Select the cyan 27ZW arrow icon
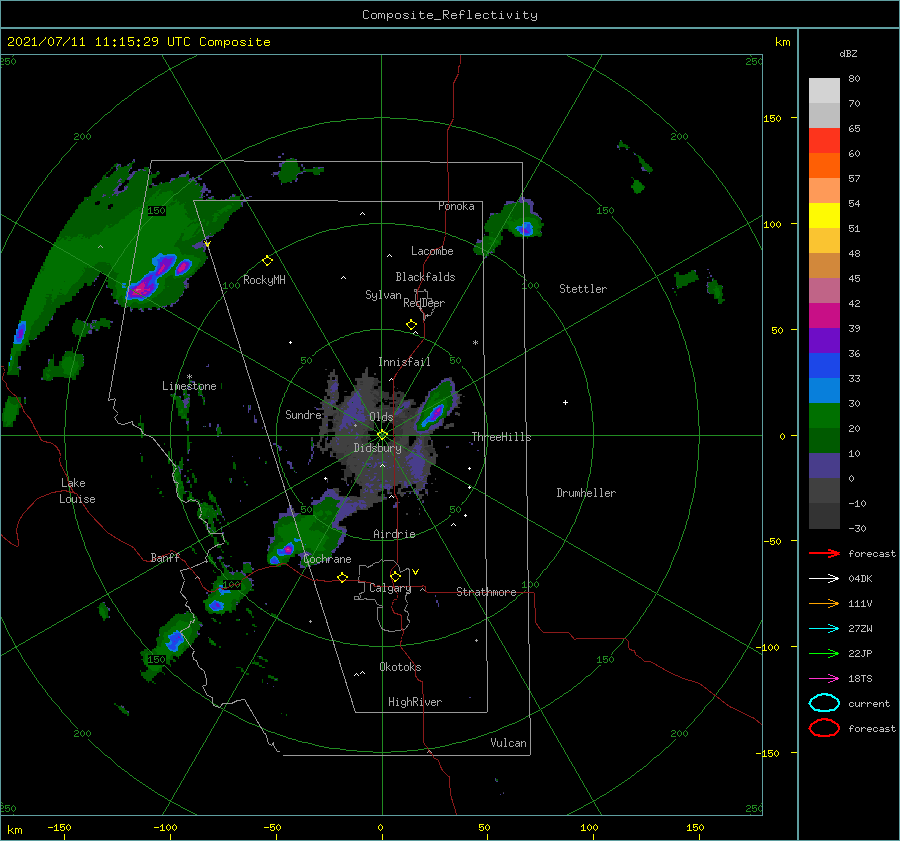The height and width of the screenshot is (841, 900). point(824,629)
